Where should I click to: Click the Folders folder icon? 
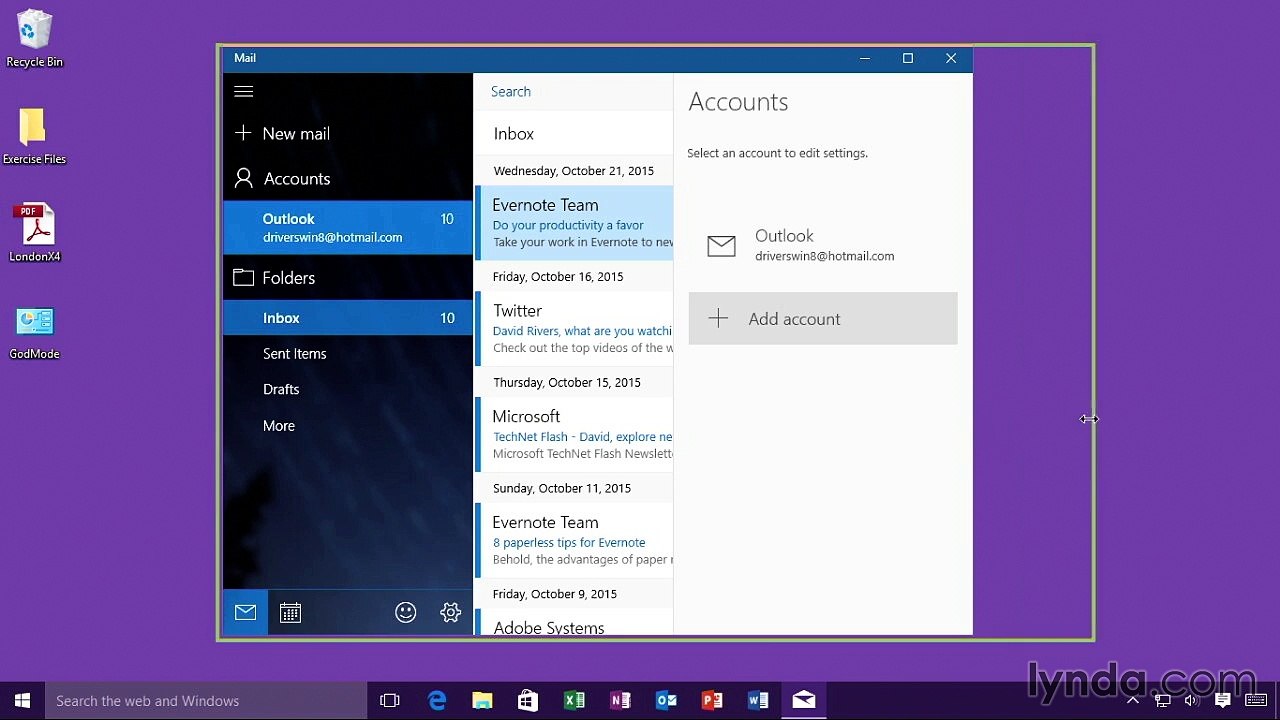pyautogui.click(x=243, y=277)
